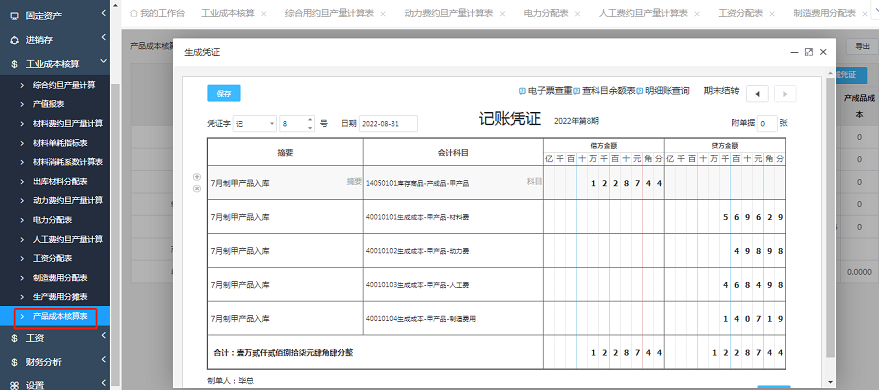This screenshot has width=879, height=390.
Task: Click the 保存 button
Action: [224, 94]
